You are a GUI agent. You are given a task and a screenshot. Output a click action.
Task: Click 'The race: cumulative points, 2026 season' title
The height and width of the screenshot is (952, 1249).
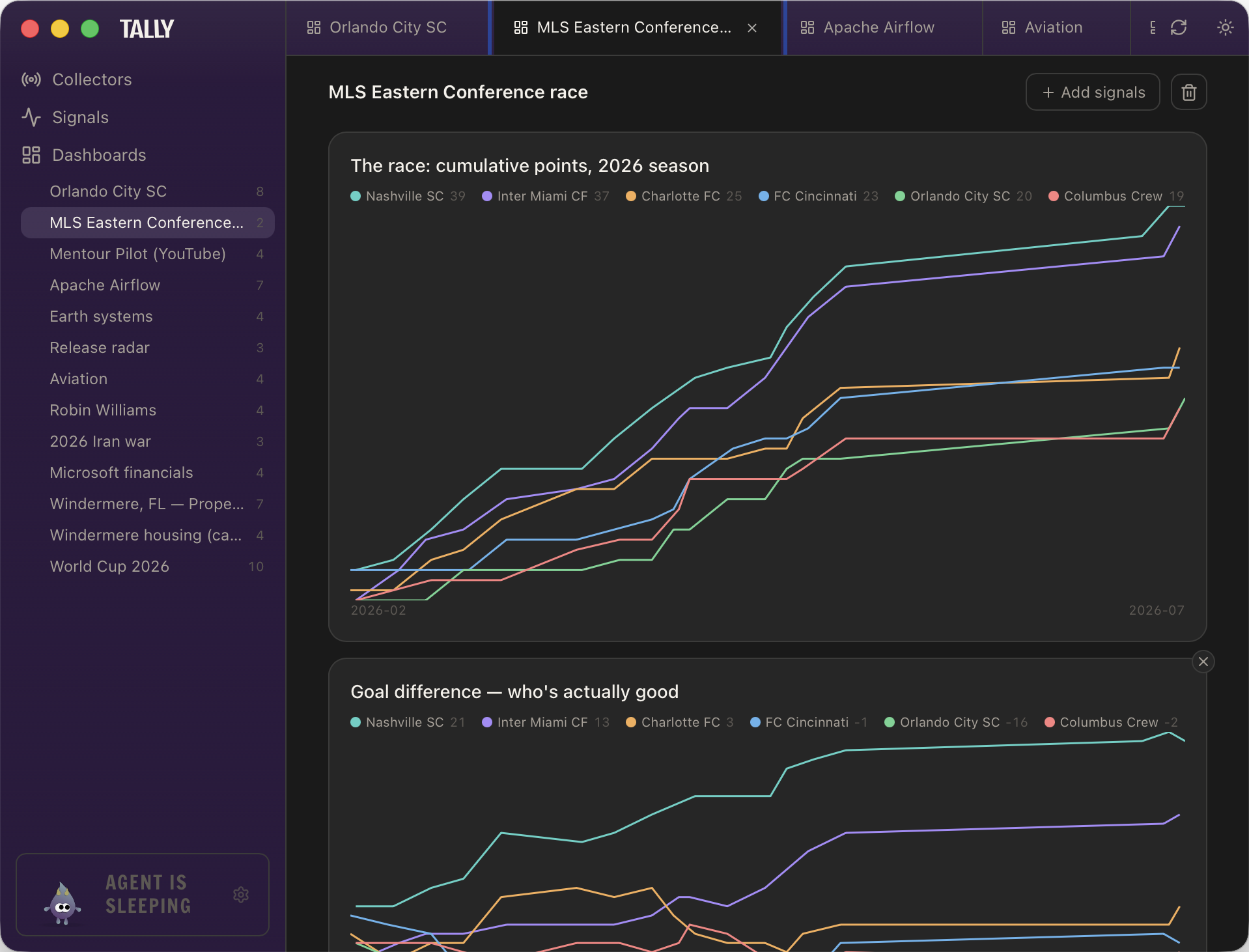click(x=529, y=166)
